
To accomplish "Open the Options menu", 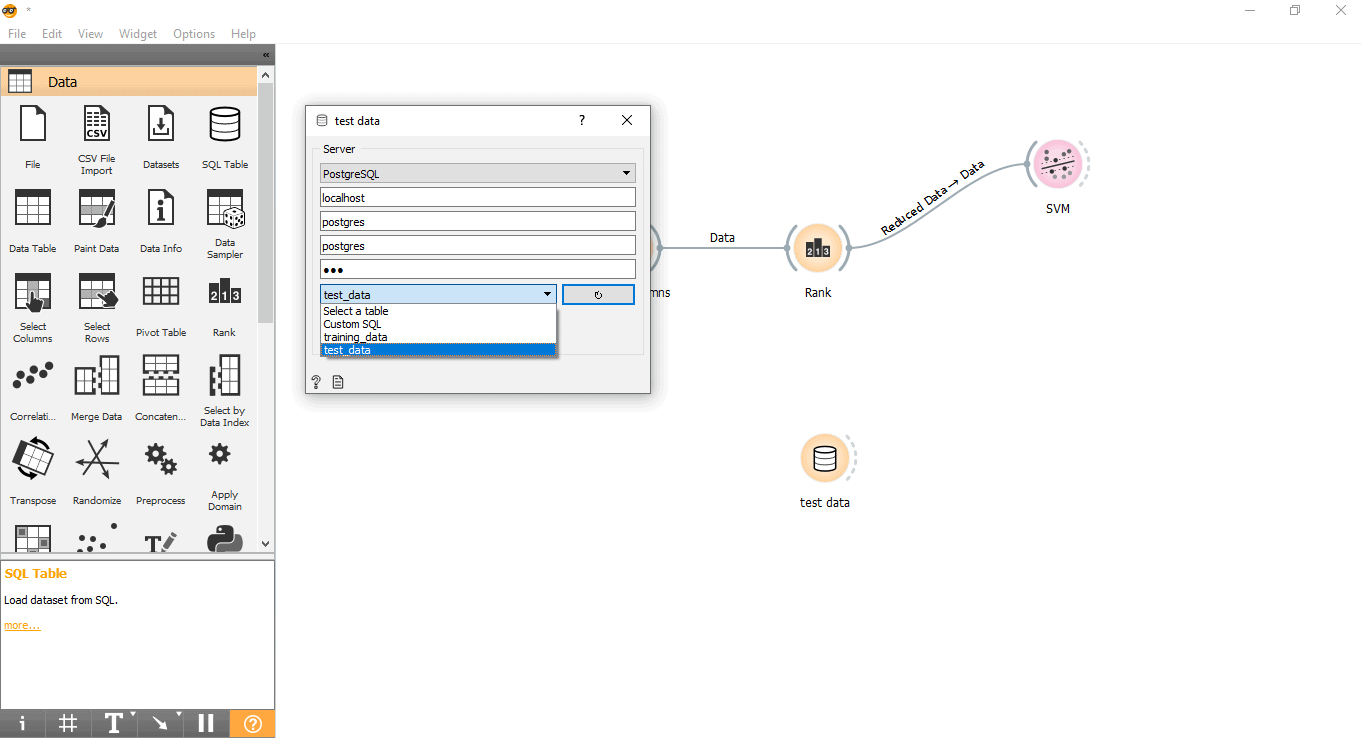I will click(194, 34).
